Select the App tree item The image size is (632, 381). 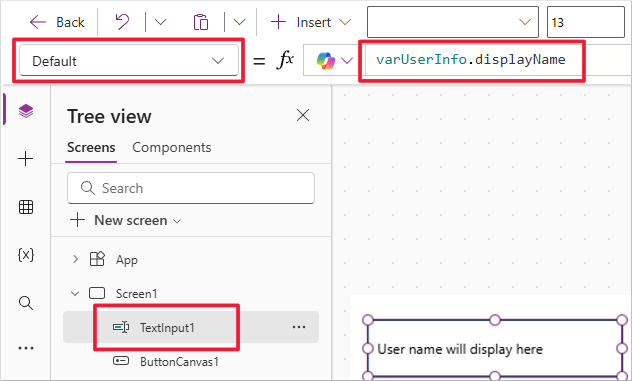tap(127, 260)
